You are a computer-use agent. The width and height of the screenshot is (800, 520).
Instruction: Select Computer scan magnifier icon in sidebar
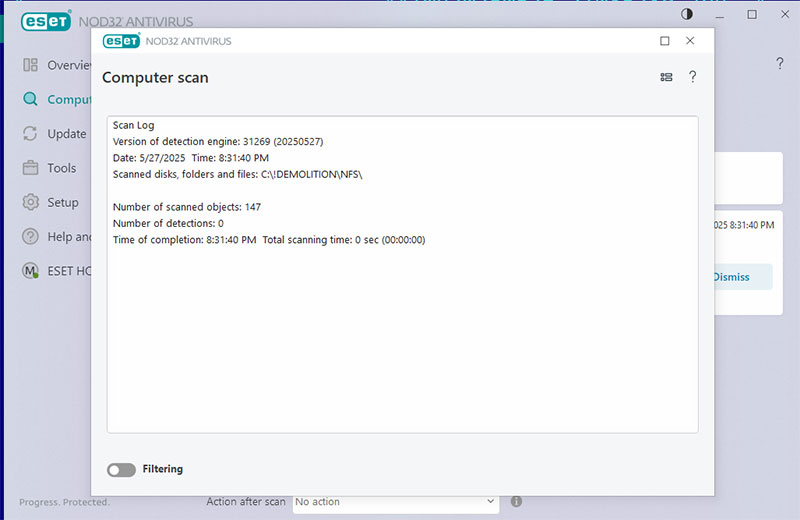[30, 99]
